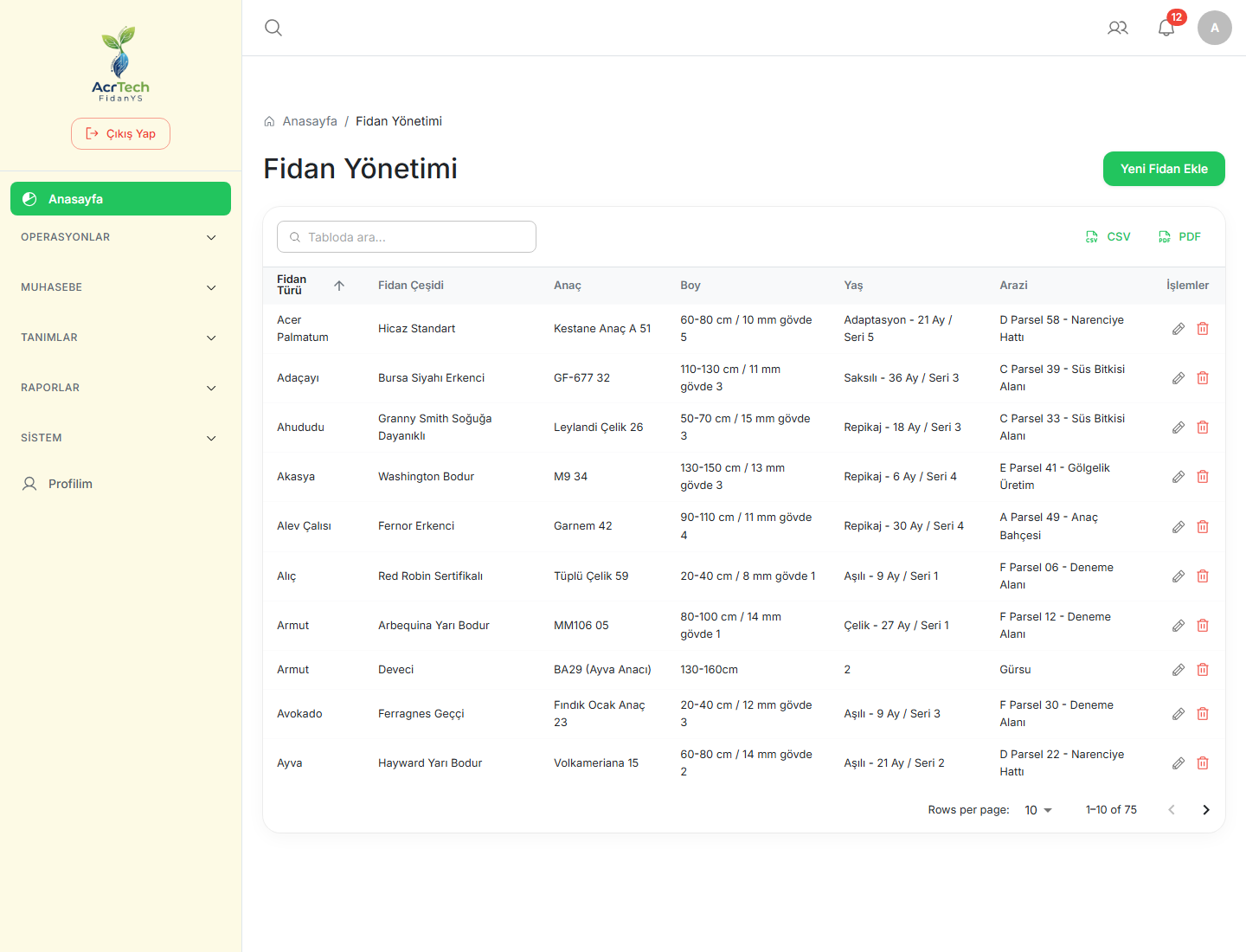Open the rows per page dropdown

(x=1038, y=810)
